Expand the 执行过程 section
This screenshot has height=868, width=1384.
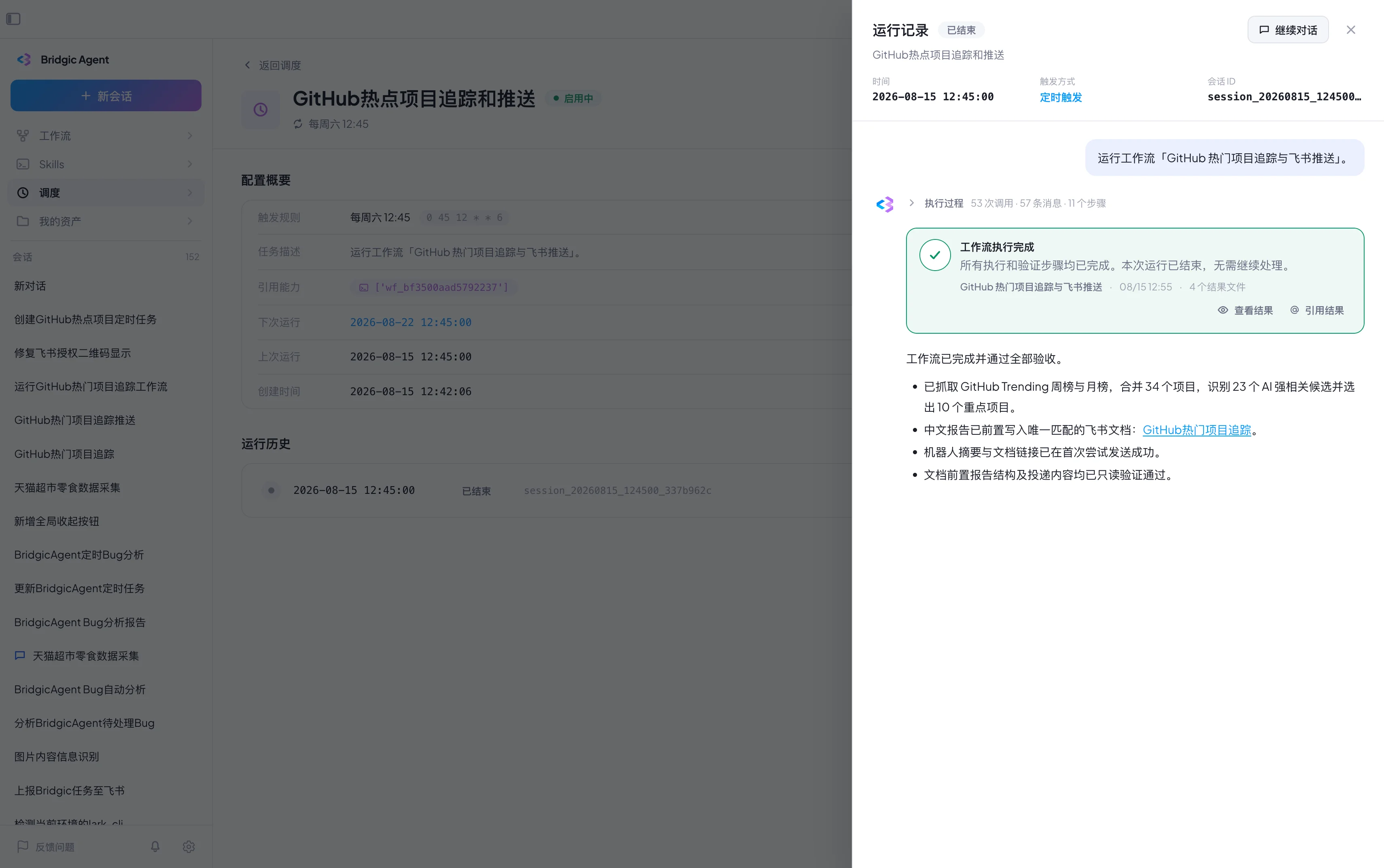point(1008,203)
